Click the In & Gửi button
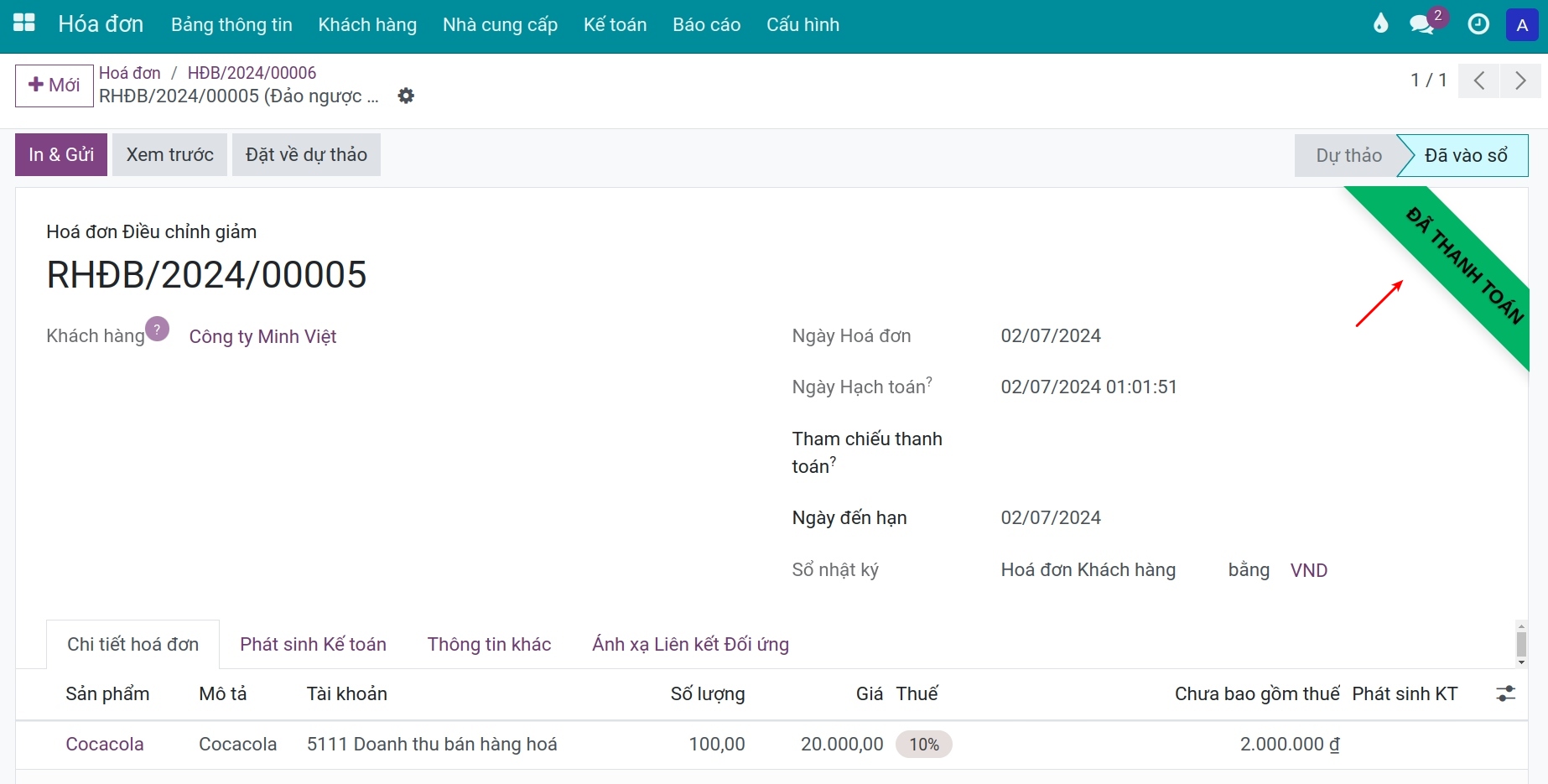The width and height of the screenshot is (1548, 784). pyautogui.click(x=61, y=154)
